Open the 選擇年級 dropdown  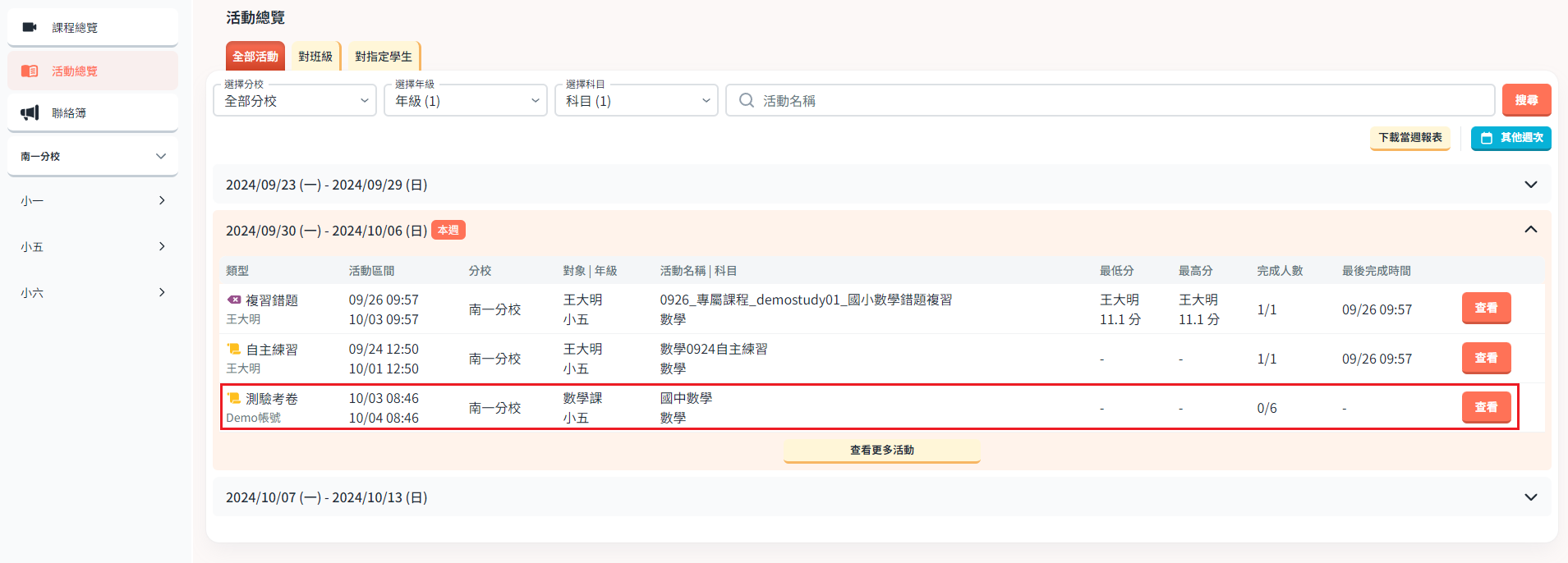(x=466, y=100)
